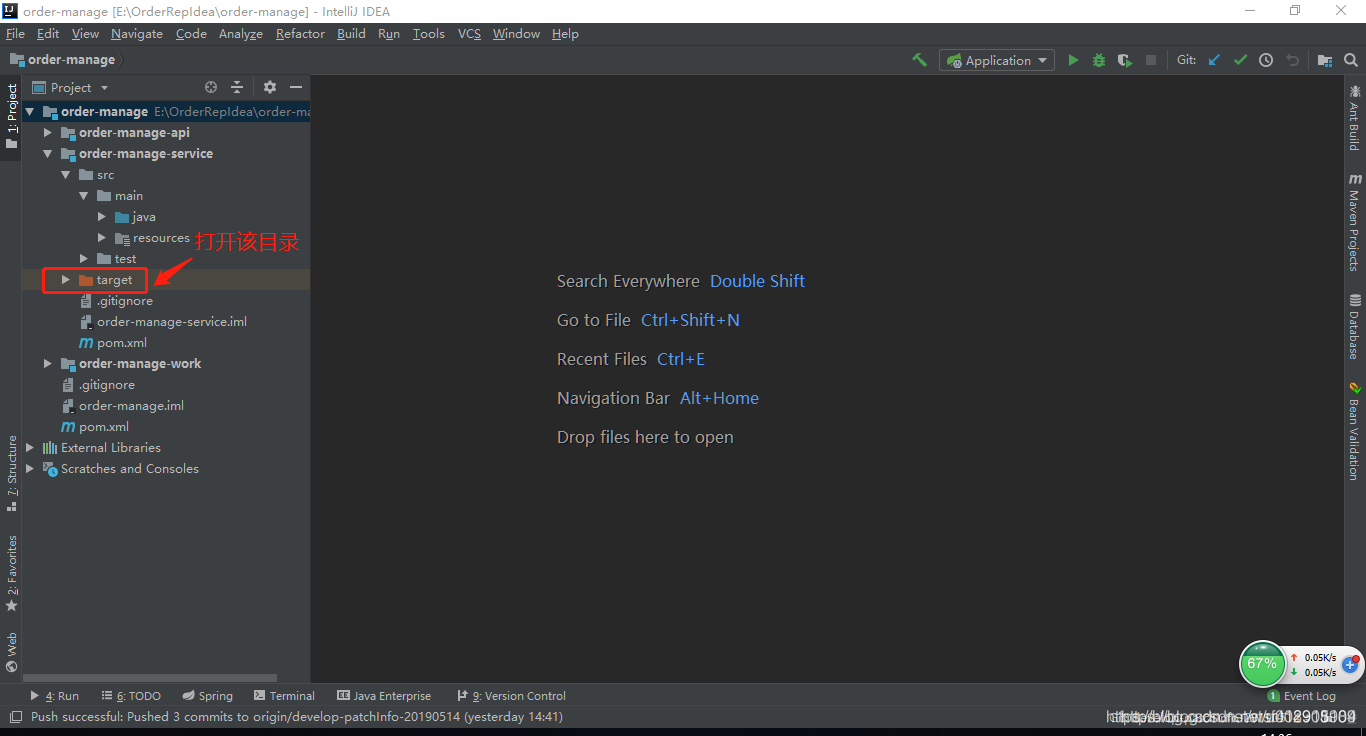Show Git history clock icon

click(1266, 60)
